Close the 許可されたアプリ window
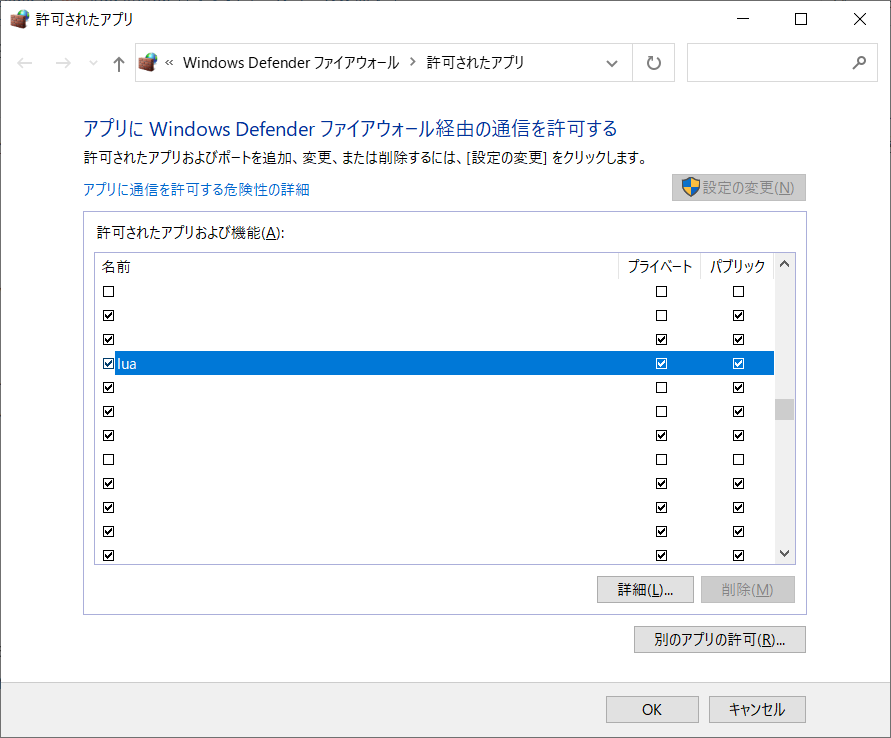Screen dimensions: 891x738 (860, 19)
